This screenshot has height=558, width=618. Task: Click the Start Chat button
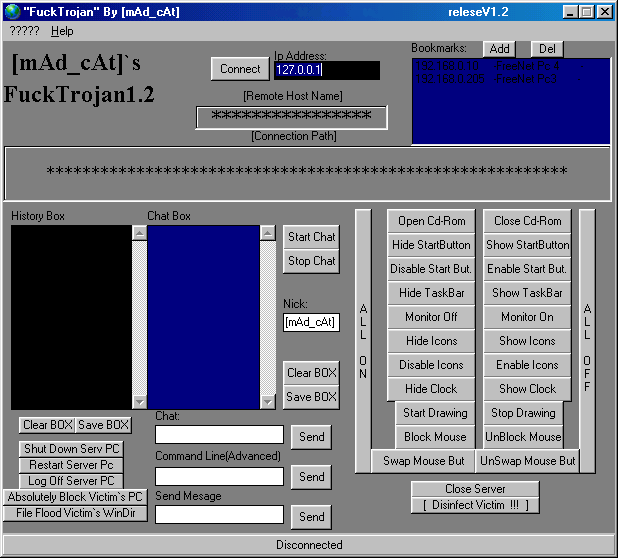click(311, 237)
